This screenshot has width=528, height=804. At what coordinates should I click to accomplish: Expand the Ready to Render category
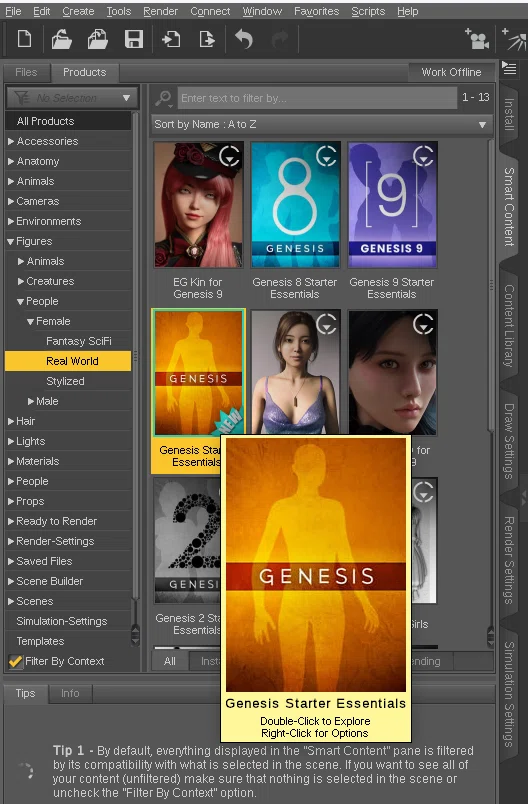coord(11,521)
